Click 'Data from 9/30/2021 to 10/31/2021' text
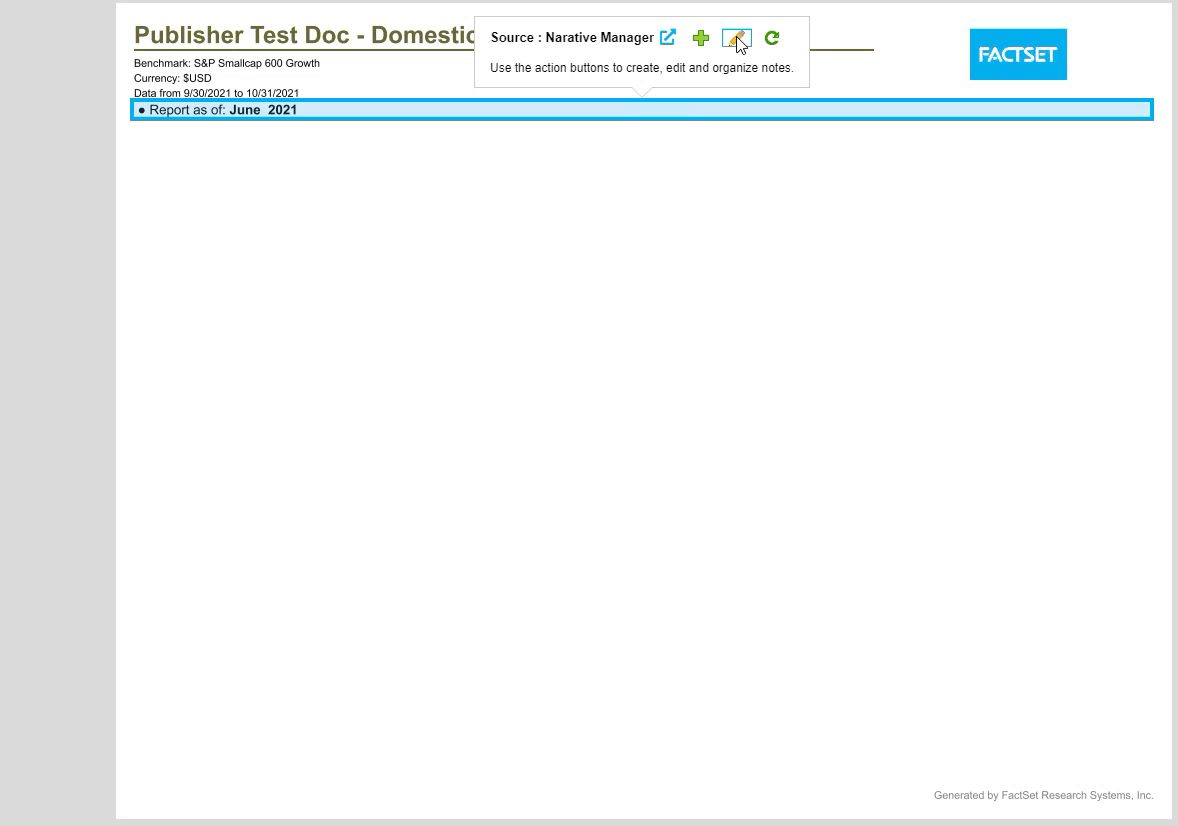1178x826 pixels. 216,93
